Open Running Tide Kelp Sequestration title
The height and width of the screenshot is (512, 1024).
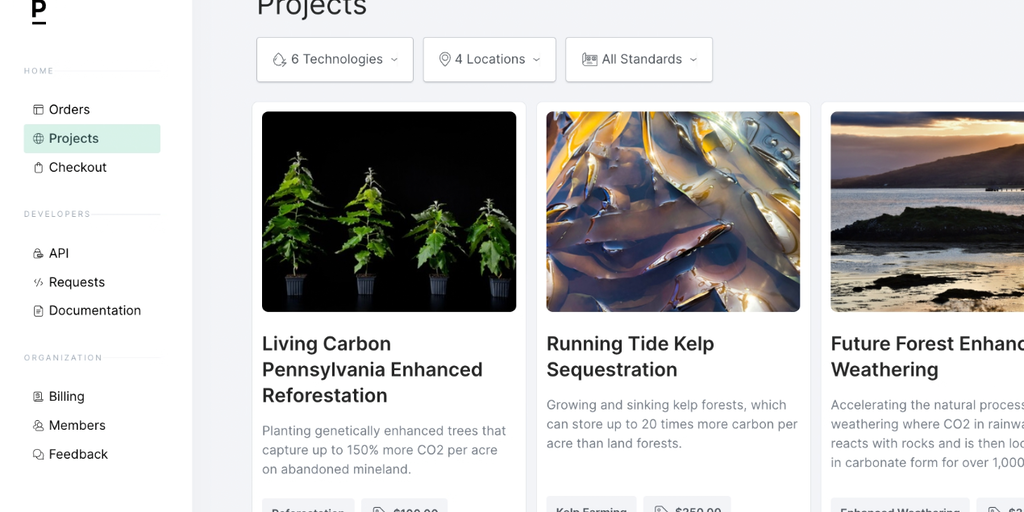(x=630, y=357)
